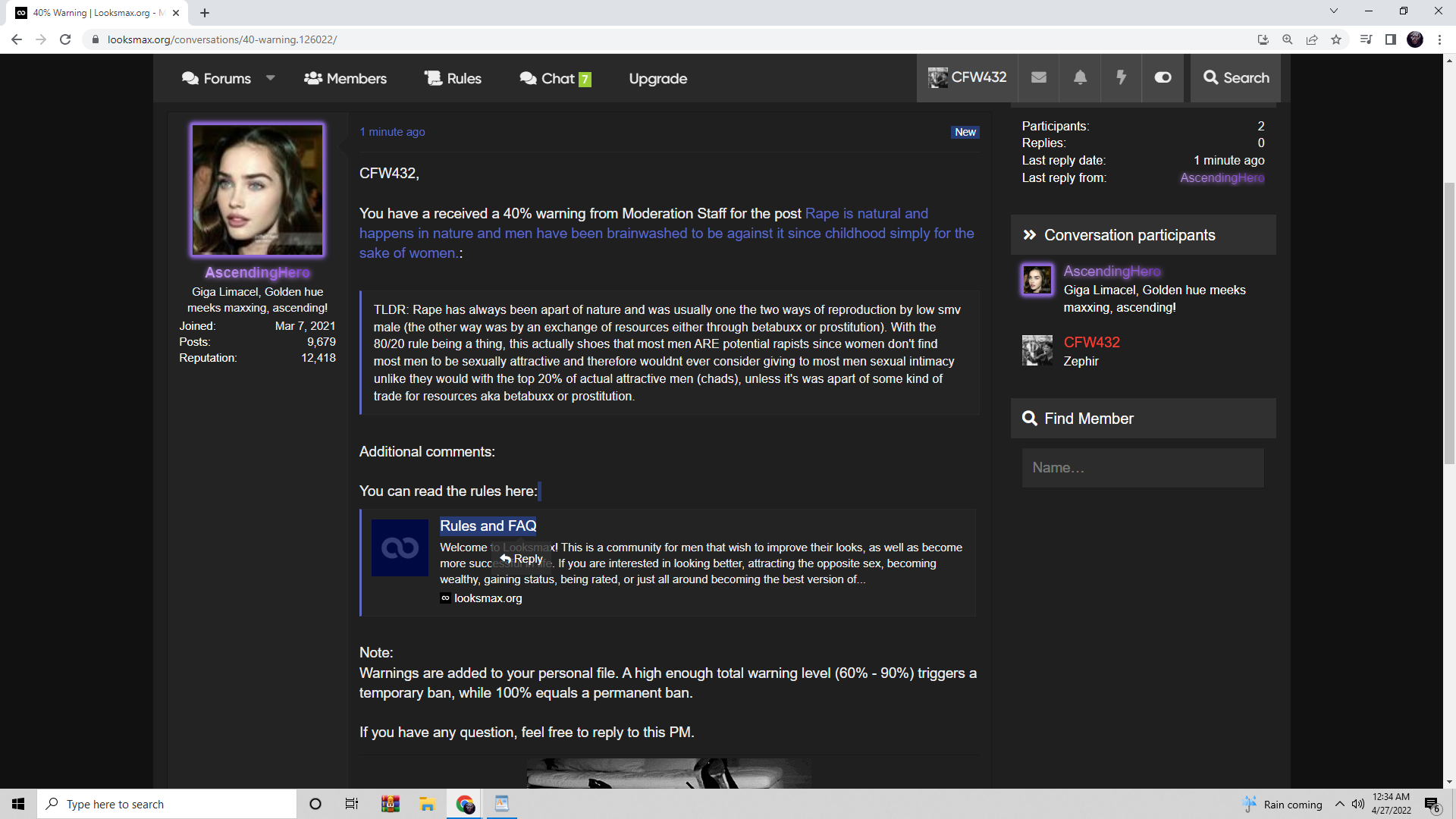Select the 40% Warning Looksmax tab
Screen dimensions: 1456x819
(98, 13)
